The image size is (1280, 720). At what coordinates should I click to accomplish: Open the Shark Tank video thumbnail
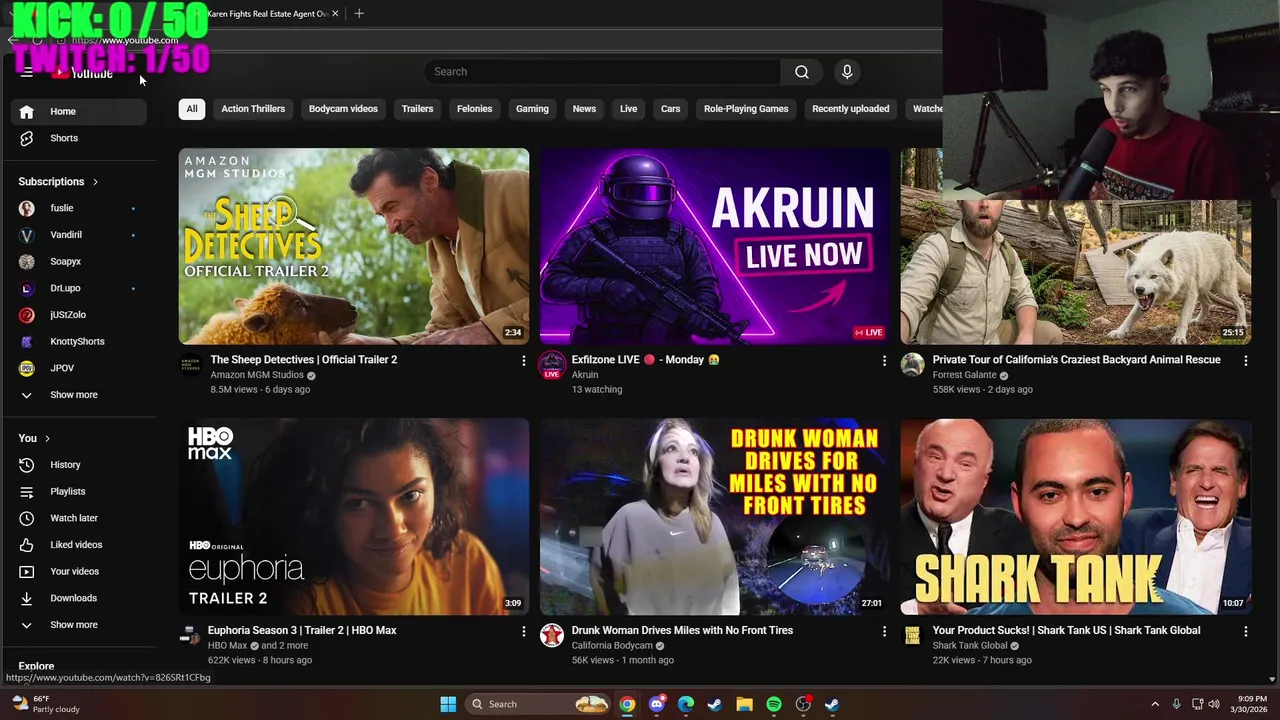[x=1076, y=517]
